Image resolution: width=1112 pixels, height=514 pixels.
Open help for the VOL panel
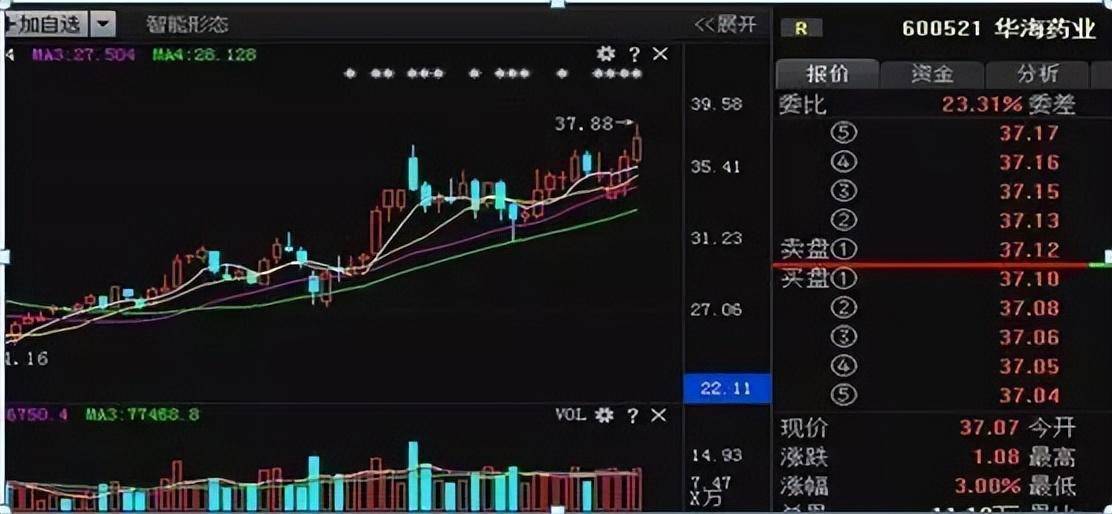pyautogui.click(x=633, y=415)
